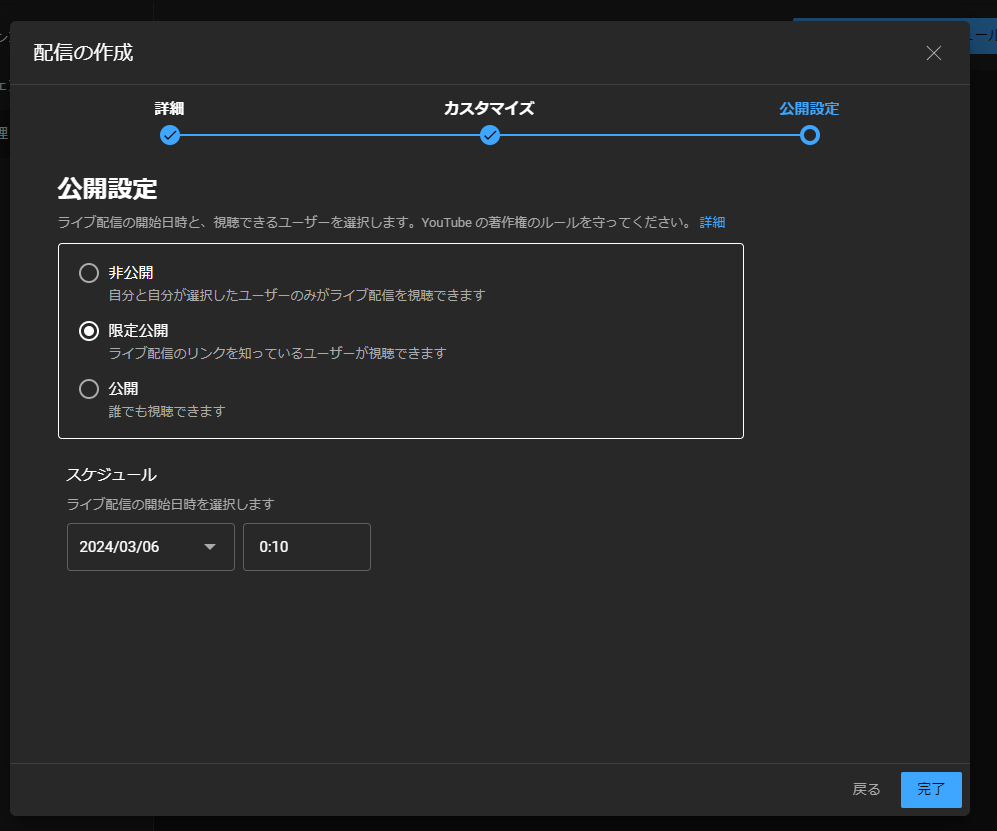
Task: Click the 公開設定 step circle indicator
Action: point(810,135)
